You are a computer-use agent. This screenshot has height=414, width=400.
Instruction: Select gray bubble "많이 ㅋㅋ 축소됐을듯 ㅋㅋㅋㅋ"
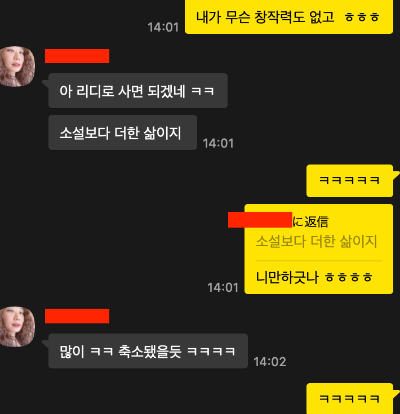pos(148,351)
